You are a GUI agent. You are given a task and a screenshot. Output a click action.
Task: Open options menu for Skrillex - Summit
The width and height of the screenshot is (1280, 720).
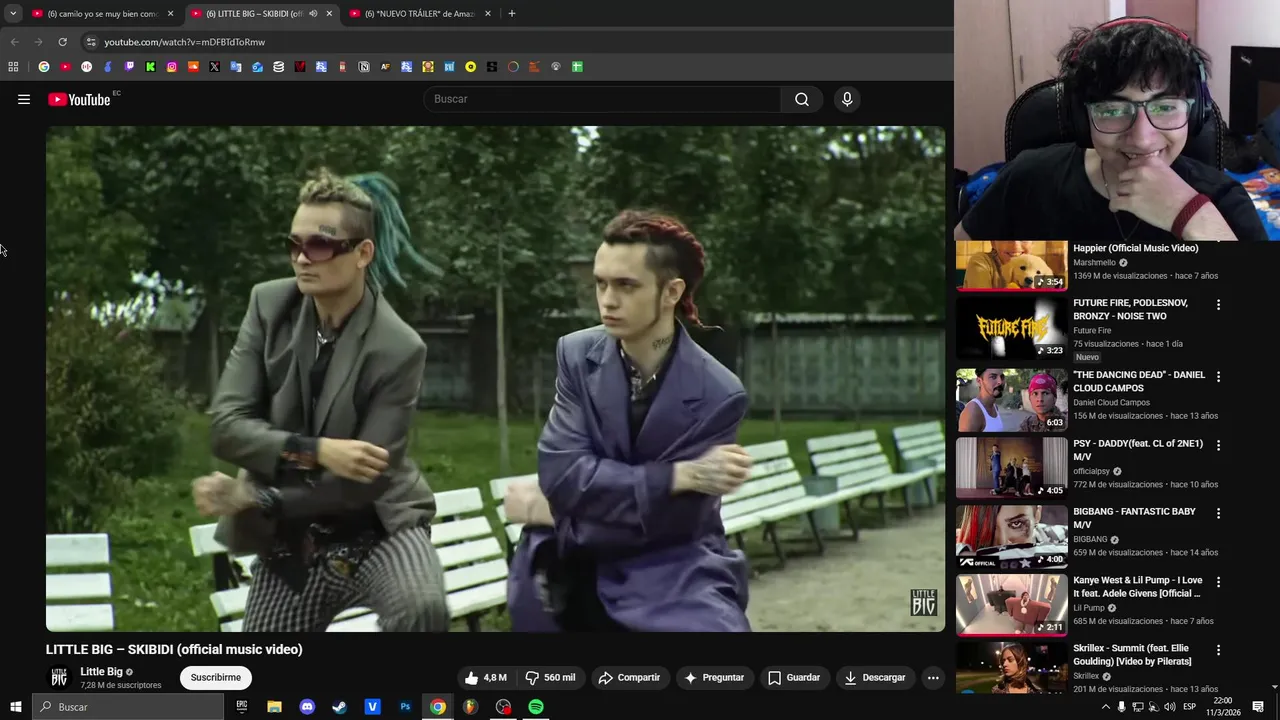click(x=1218, y=650)
